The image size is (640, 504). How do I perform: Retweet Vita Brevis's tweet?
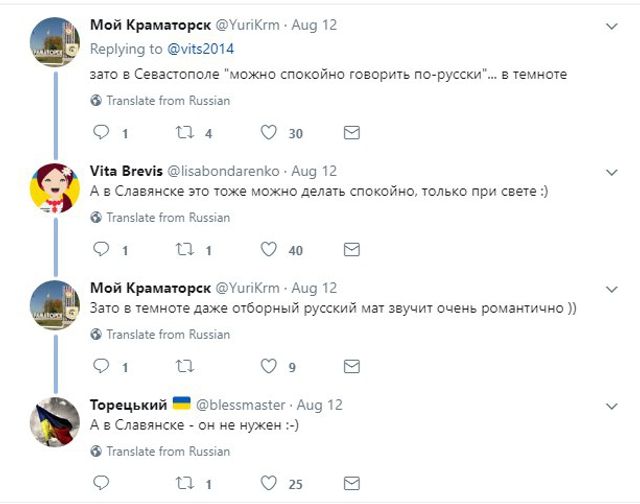[x=184, y=250]
